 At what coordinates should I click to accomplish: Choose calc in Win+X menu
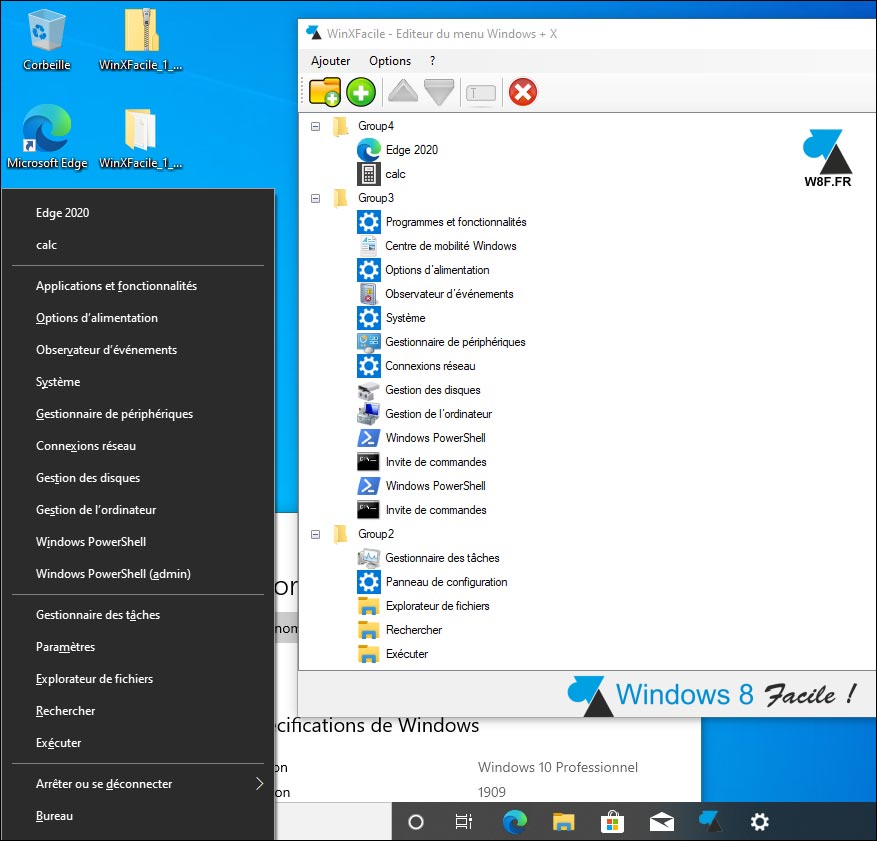(x=138, y=245)
